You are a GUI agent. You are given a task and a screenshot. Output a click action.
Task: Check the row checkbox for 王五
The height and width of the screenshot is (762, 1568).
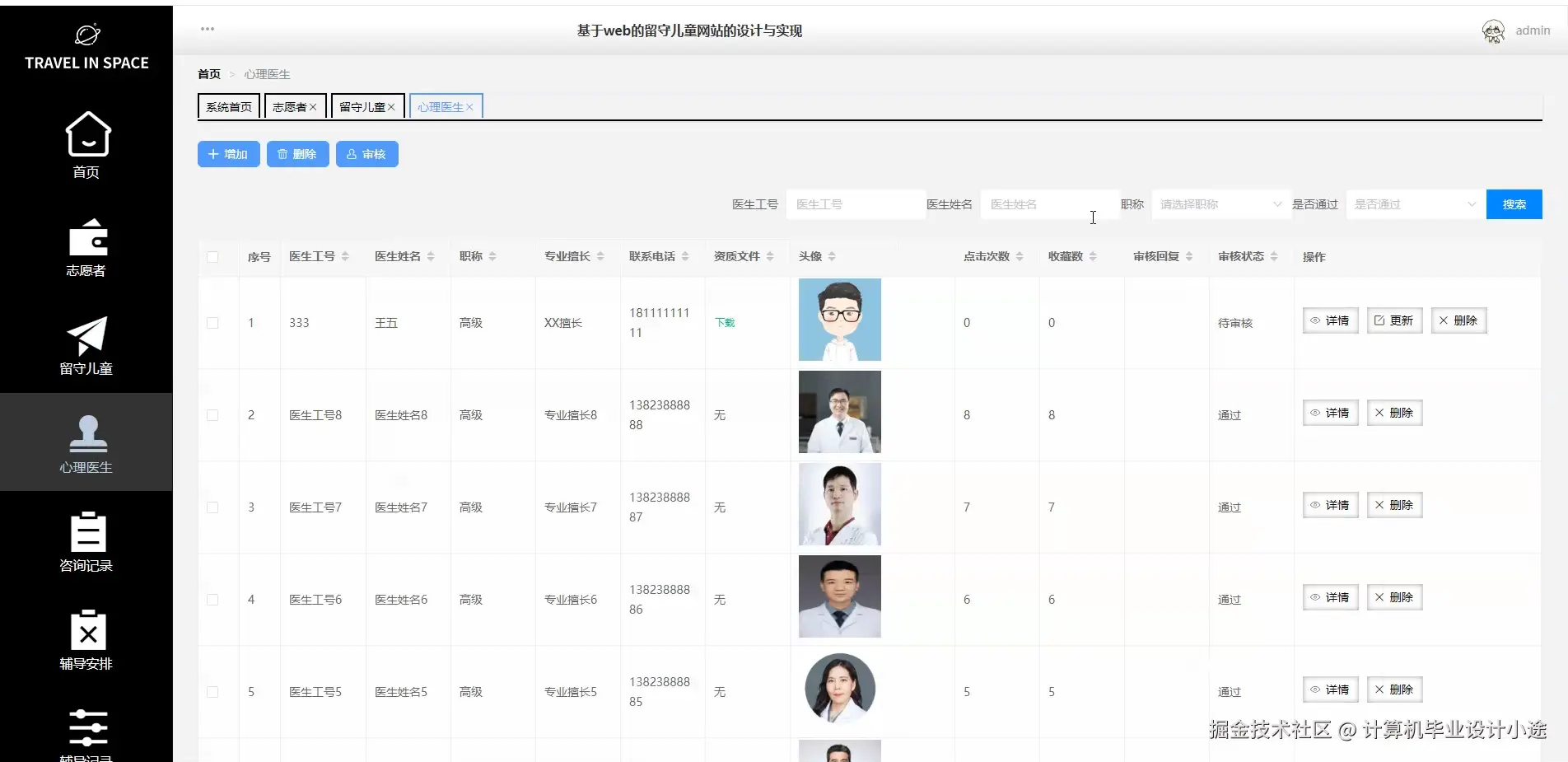click(x=212, y=323)
